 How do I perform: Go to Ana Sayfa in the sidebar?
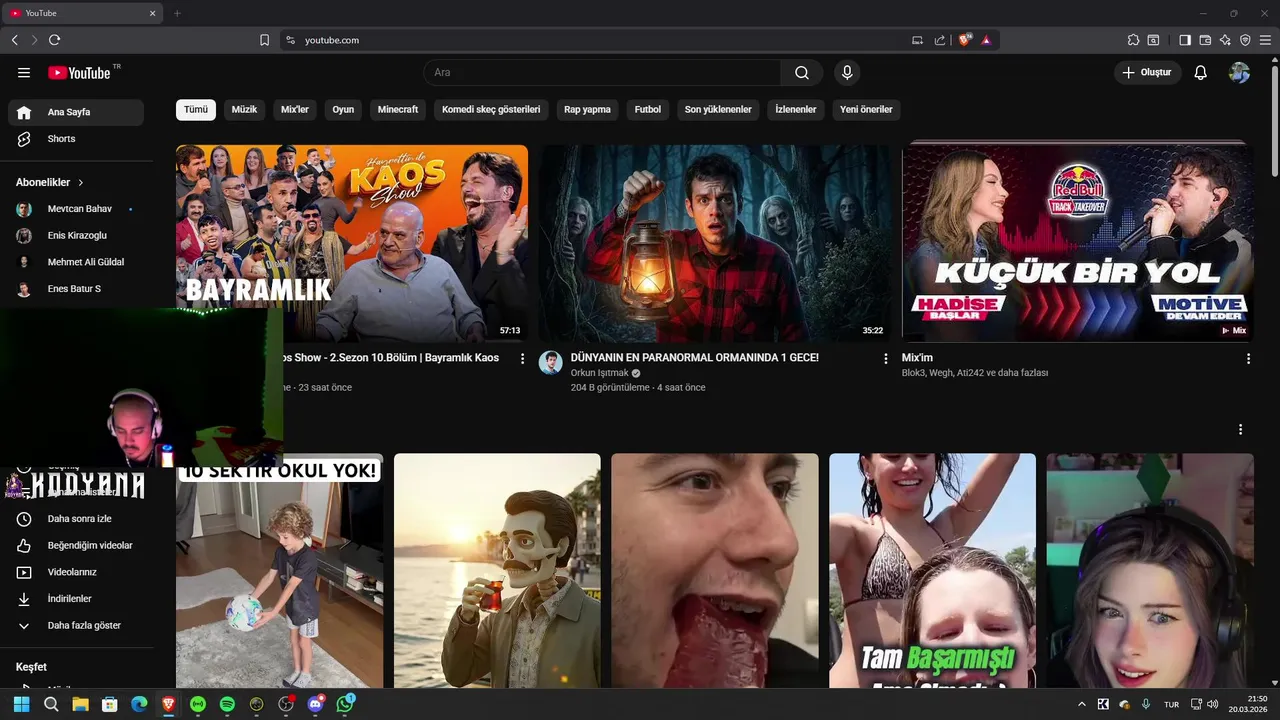pyautogui.click(x=76, y=112)
